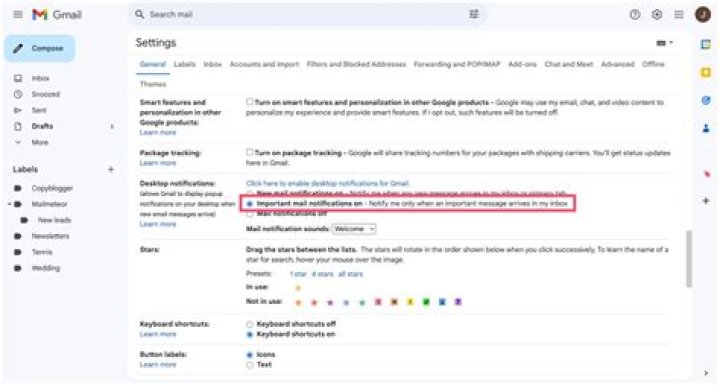Open the Themes tab
Image resolution: width=720 pixels, height=386 pixels.
(x=153, y=84)
